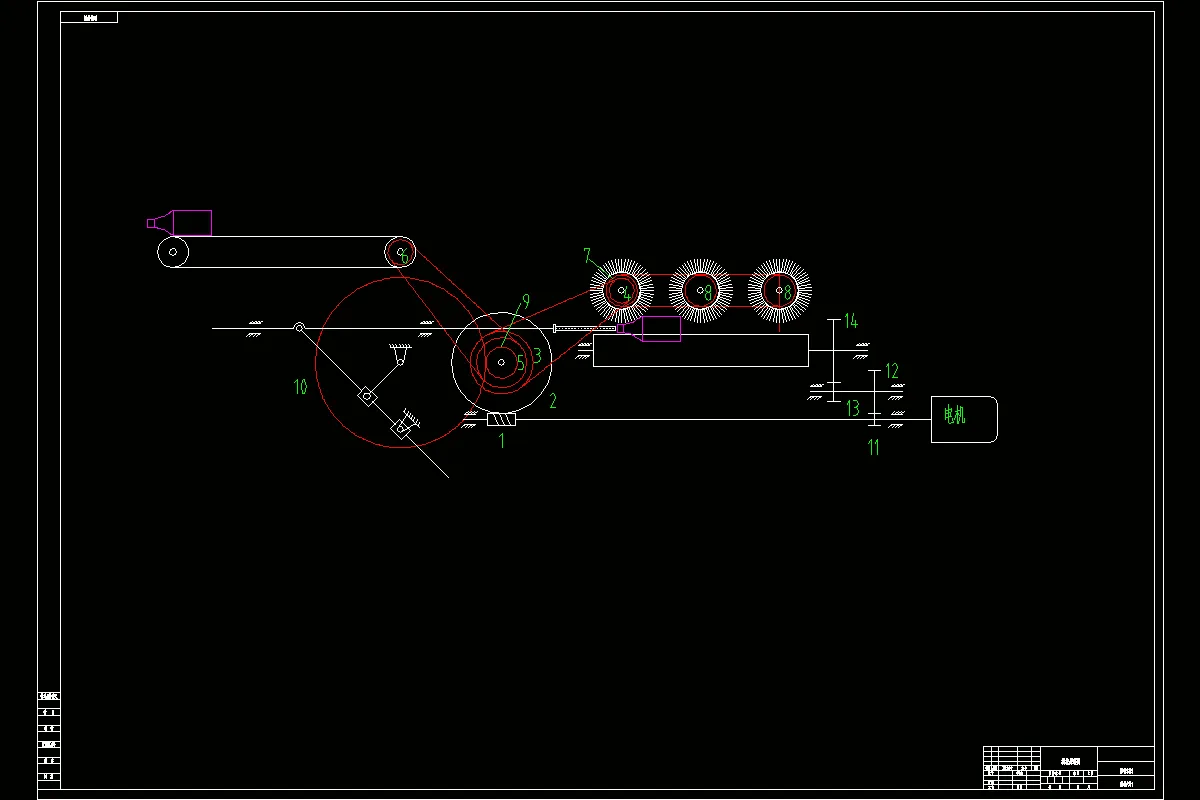Select the purple bottle on the conveyor belt
The width and height of the screenshot is (1200, 800).
(x=180, y=223)
